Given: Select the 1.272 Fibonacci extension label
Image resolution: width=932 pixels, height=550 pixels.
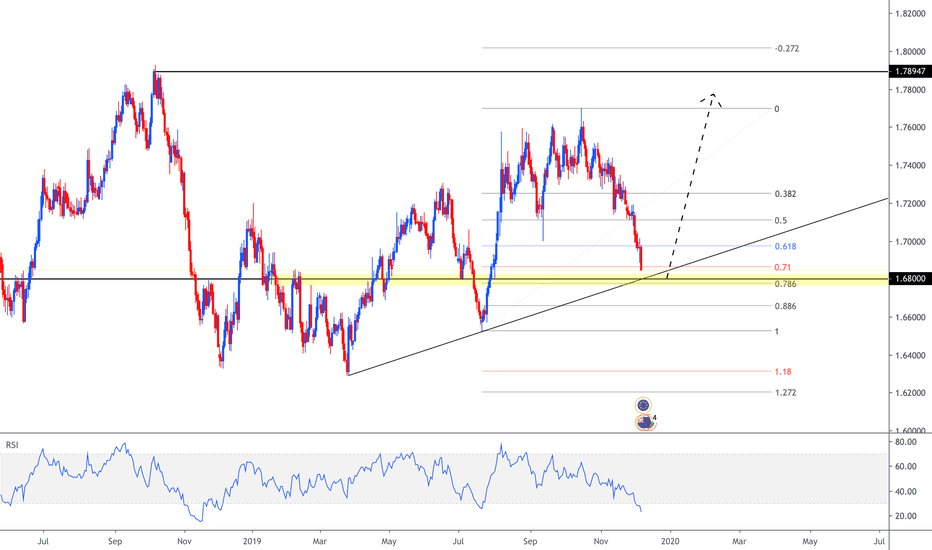Looking at the screenshot, I should [x=785, y=392].
